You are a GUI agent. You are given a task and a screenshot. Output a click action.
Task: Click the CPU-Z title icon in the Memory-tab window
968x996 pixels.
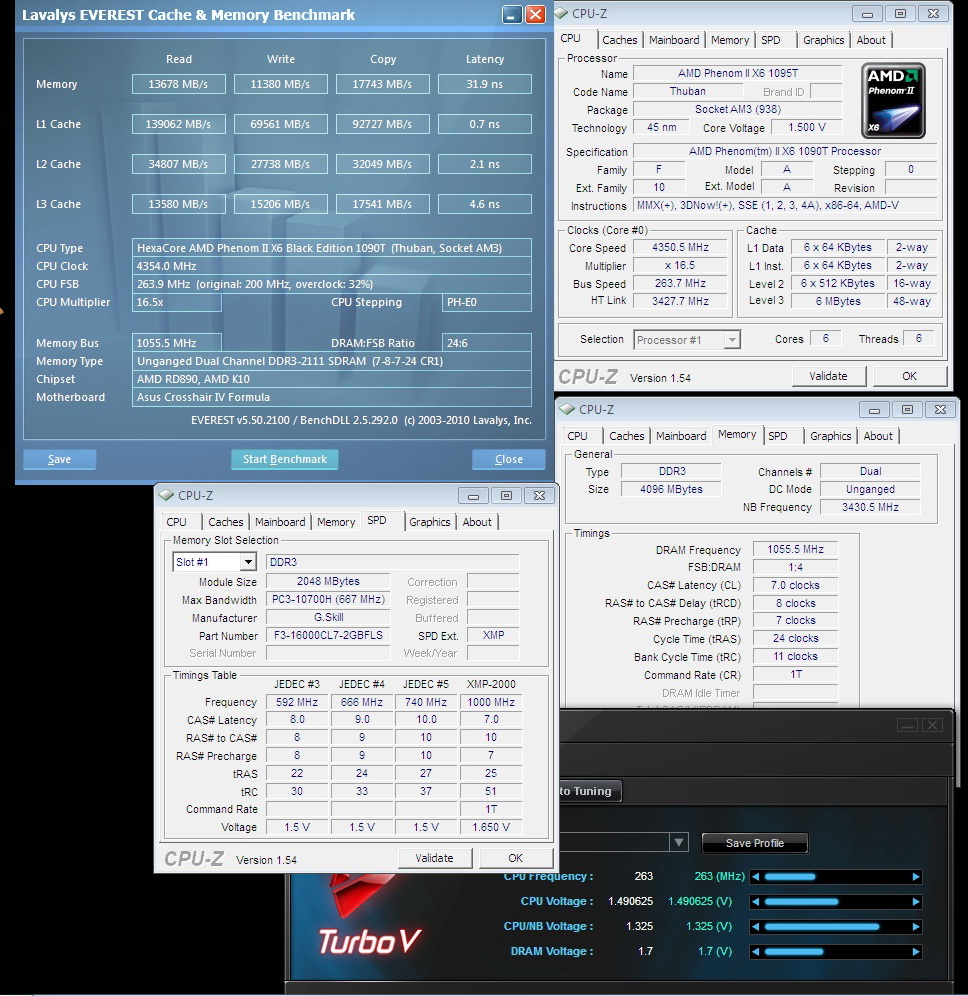567,409
